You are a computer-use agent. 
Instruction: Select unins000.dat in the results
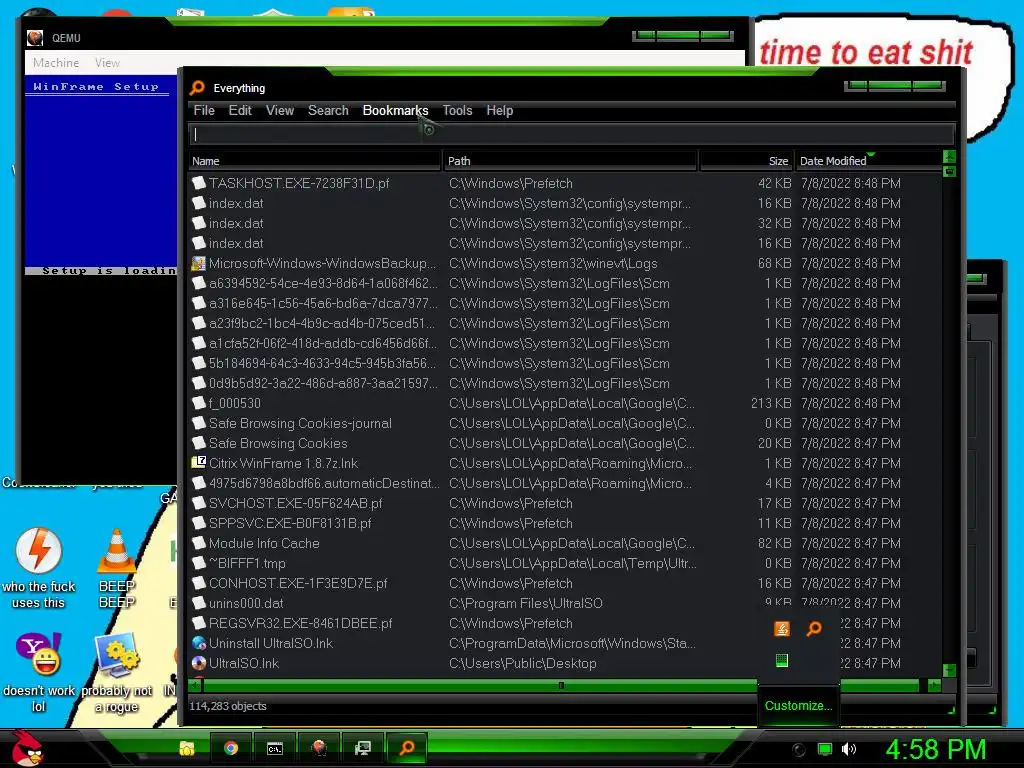(x=564, y=603)
